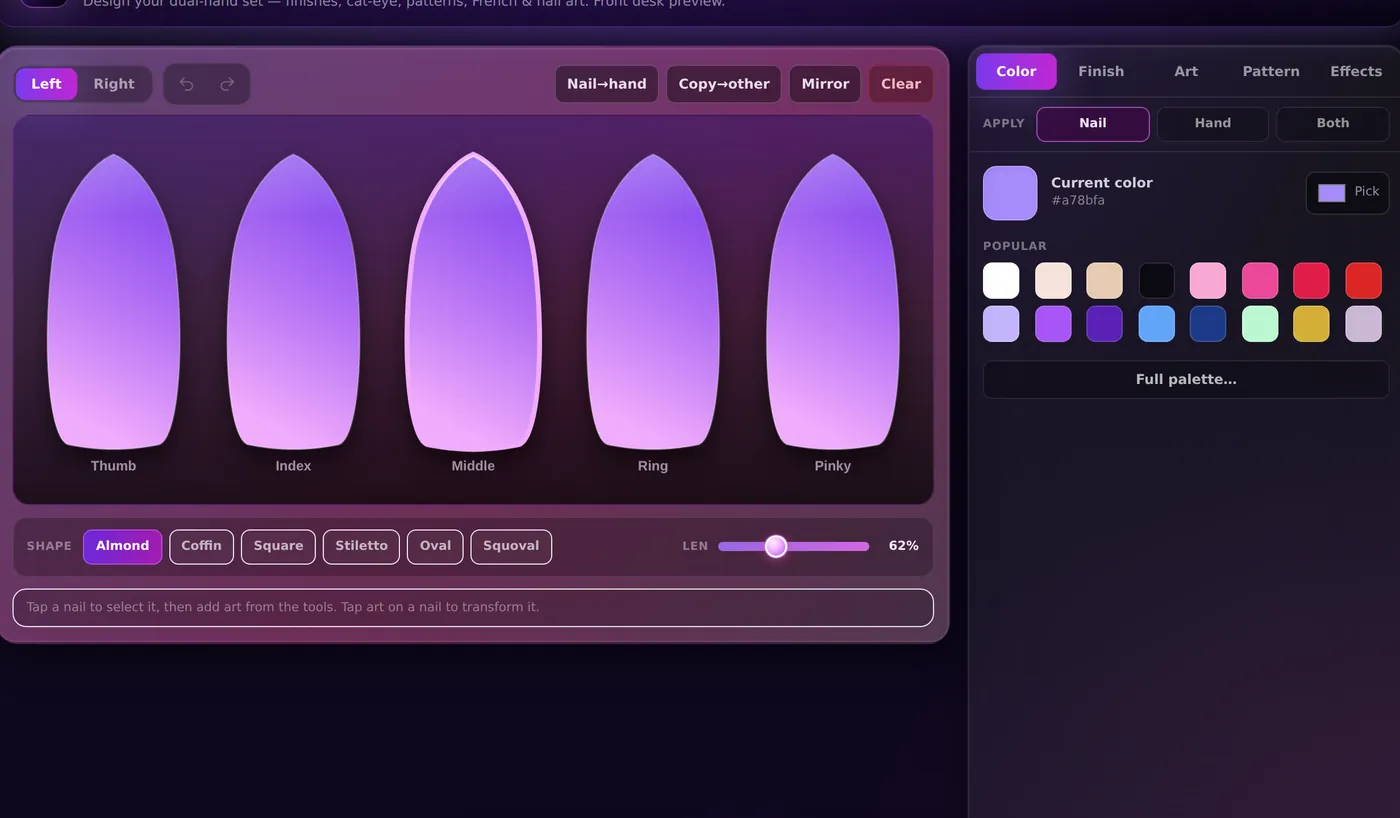The image size is (1400, 818).
Task: Open the Finish tab
Action: point(1101,72)
